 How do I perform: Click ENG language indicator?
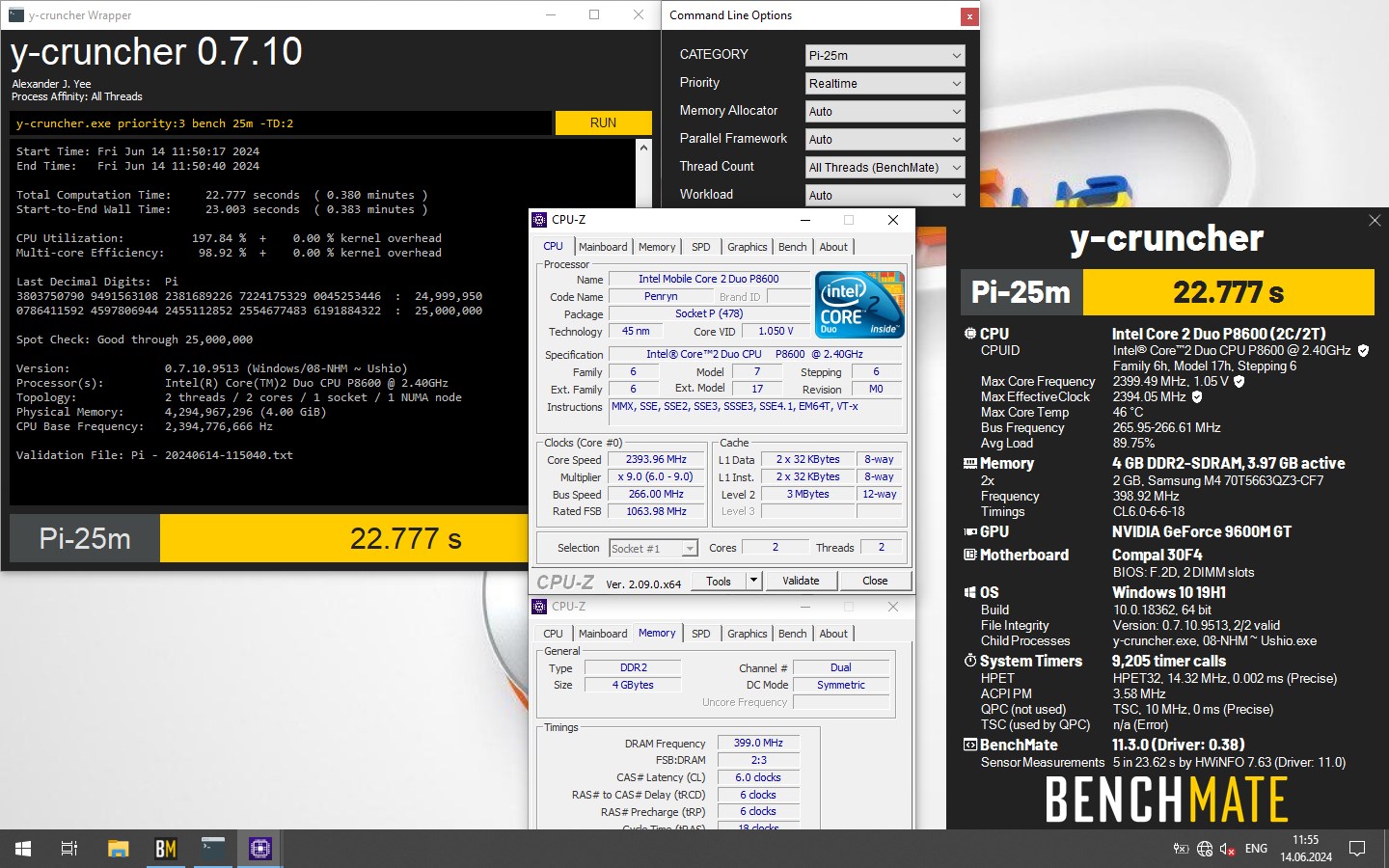1256,849
